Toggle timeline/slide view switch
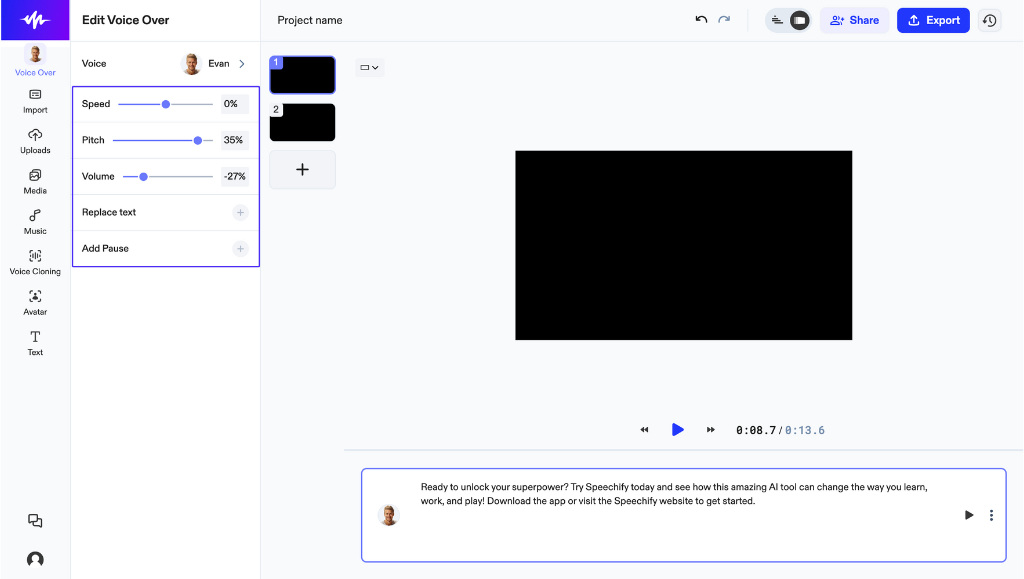The height and width of the screenshot is (579, 1024). [788, 20]
